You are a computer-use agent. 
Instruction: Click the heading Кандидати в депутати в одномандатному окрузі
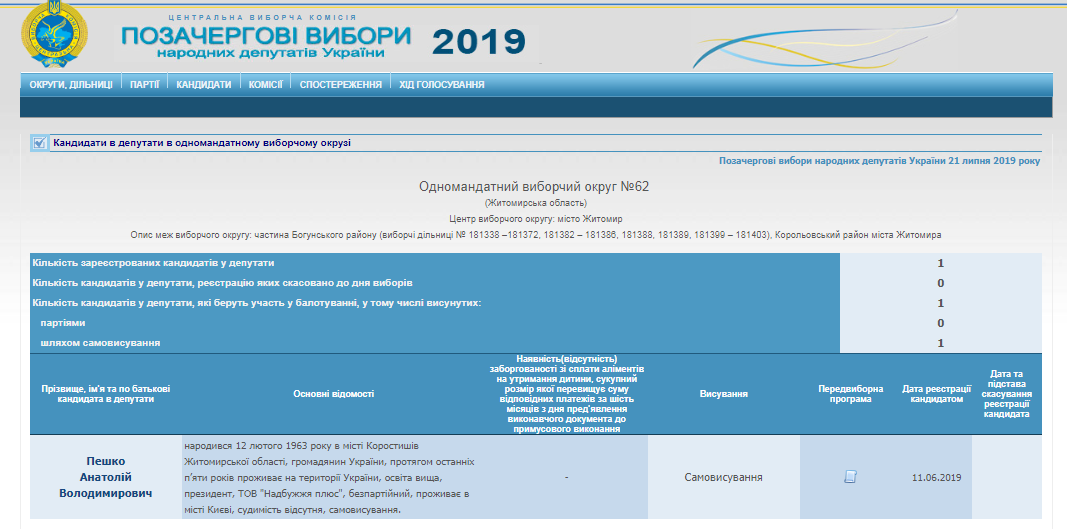[x=201, y=143]
